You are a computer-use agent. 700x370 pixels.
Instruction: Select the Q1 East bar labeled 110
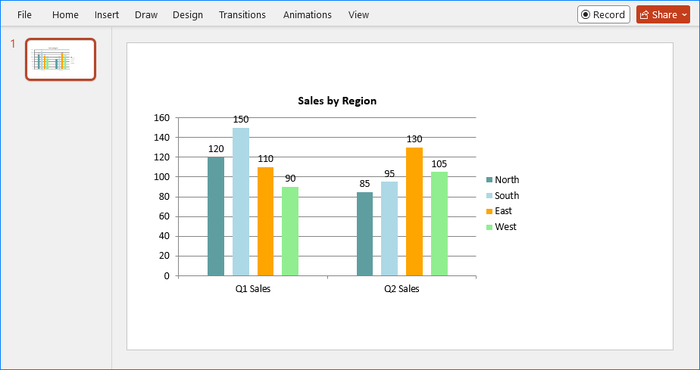pyautogui.click(x=266, y=221)
